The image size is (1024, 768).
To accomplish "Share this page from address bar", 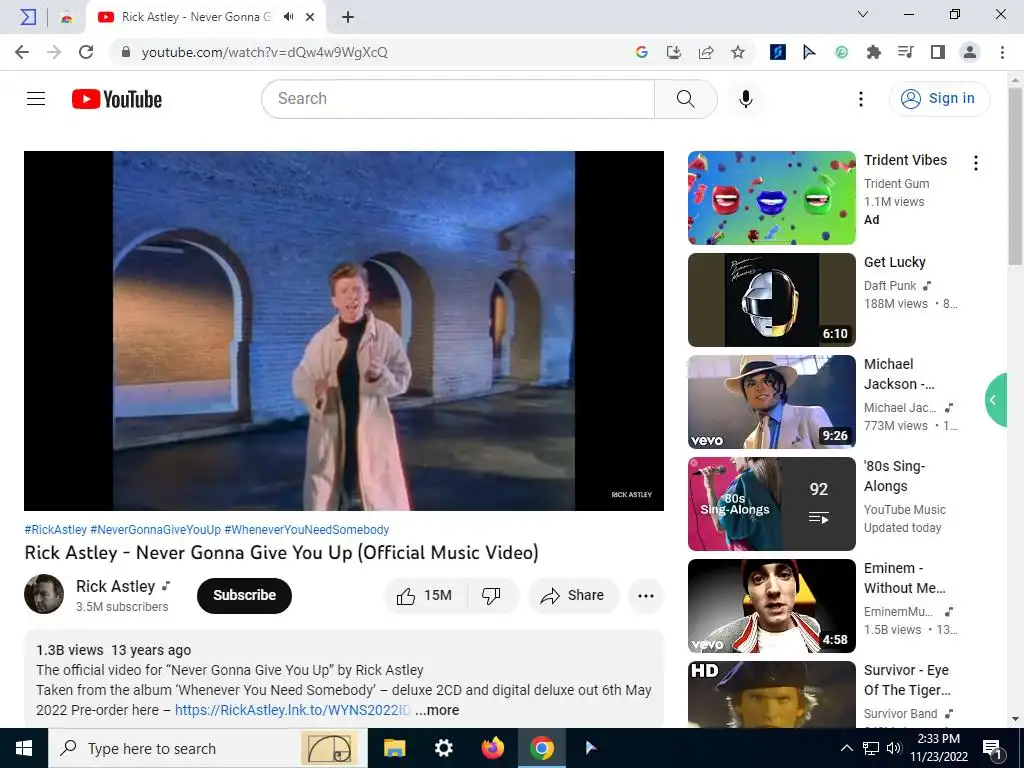I will tap(705, 52).
